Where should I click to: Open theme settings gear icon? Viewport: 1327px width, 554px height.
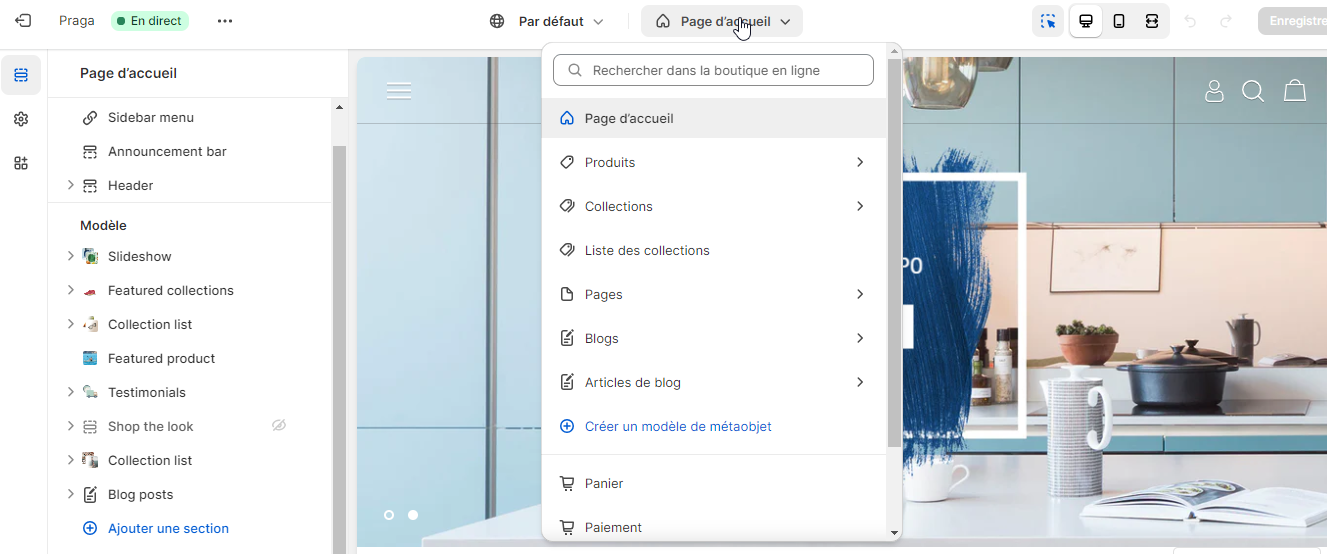pyautogui.click(x=21, y=119)
